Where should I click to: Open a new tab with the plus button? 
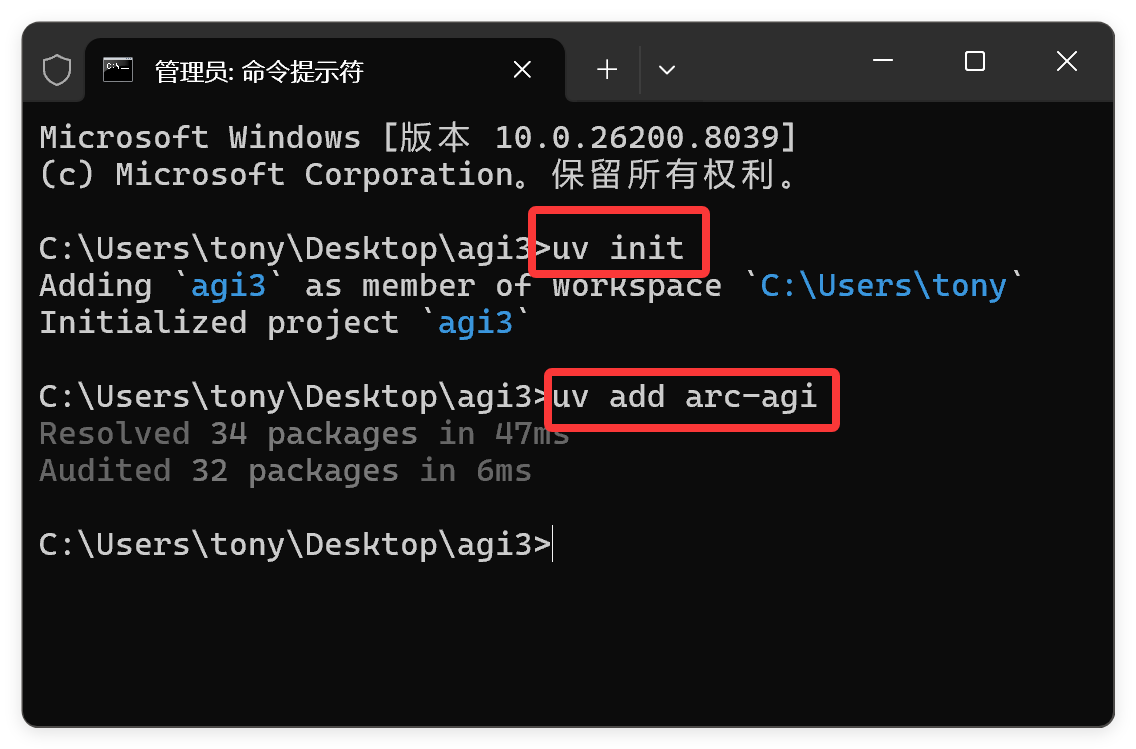tap(607, 69)
